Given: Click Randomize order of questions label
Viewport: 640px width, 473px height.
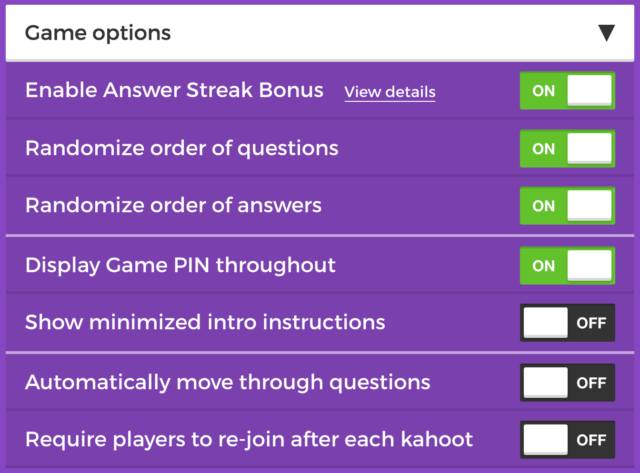Looking at the screenshot, I should (181, 149).
